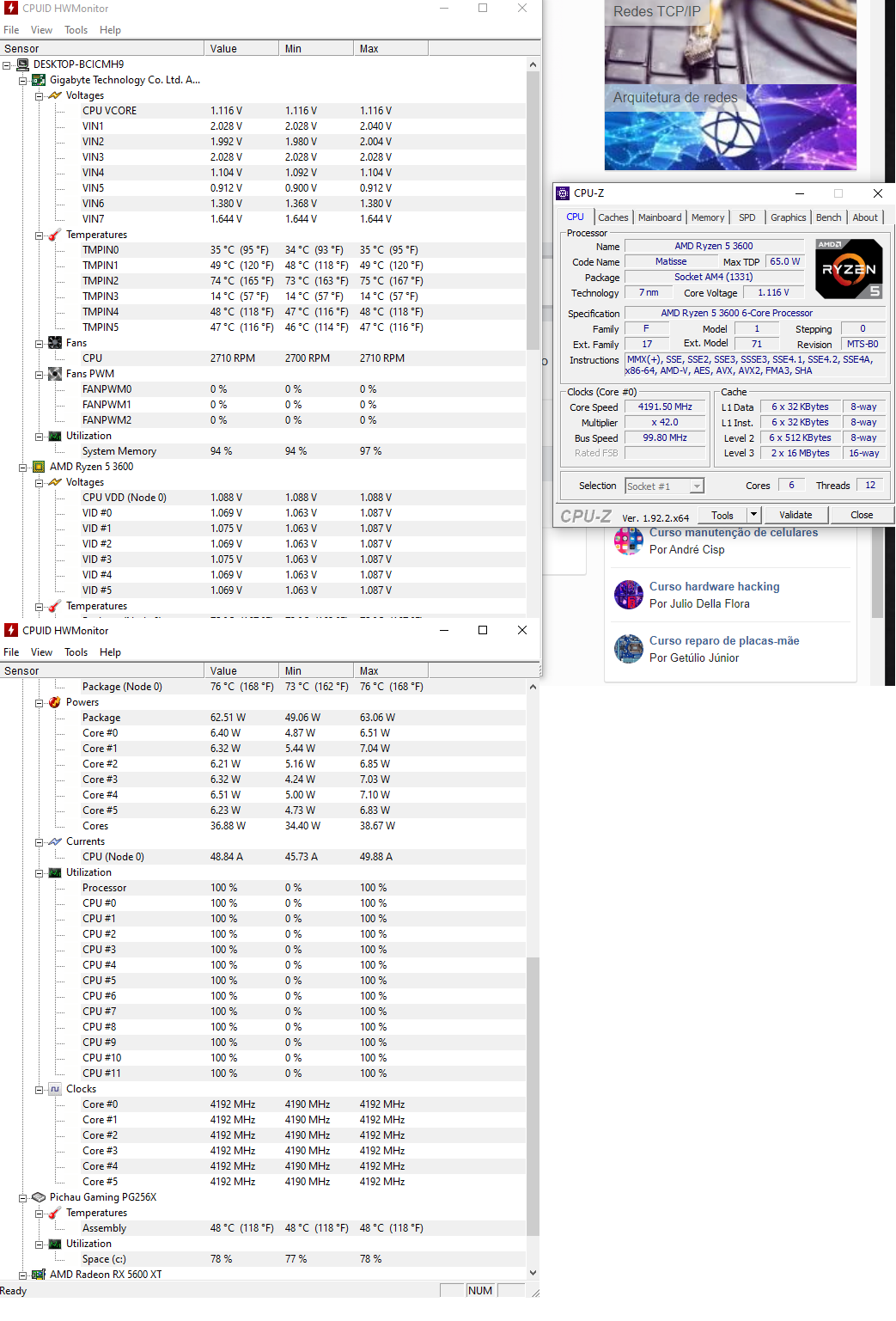Viewport: 896px width, 1321px height.
Task: Switch to the Mainboard tab in CPU-Z
Action: click(x=660, y=217)
